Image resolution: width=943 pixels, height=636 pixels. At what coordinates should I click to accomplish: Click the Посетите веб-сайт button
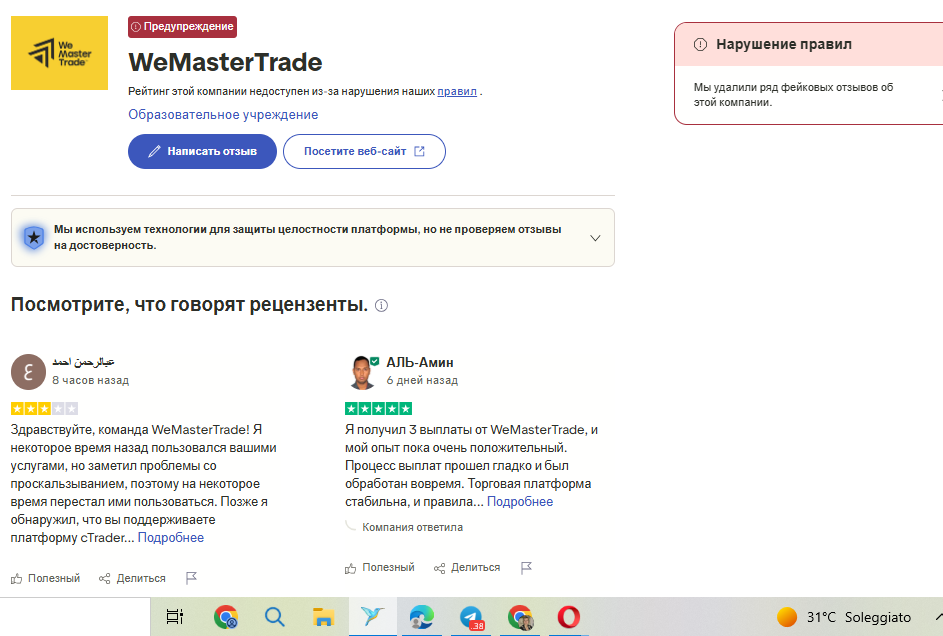364,151
